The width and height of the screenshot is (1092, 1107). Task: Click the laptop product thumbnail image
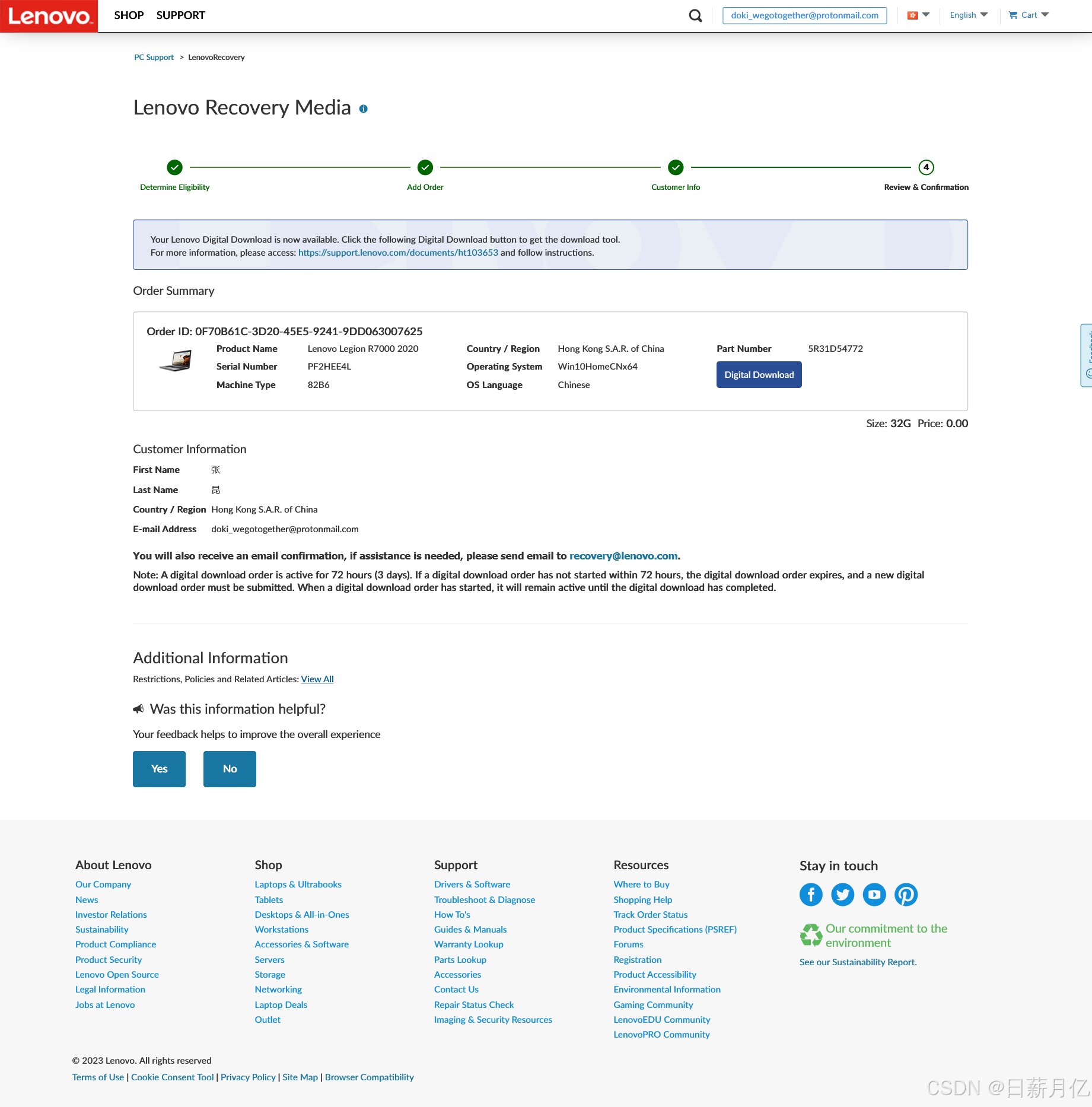pyautogui.click(x=176, y=361)
